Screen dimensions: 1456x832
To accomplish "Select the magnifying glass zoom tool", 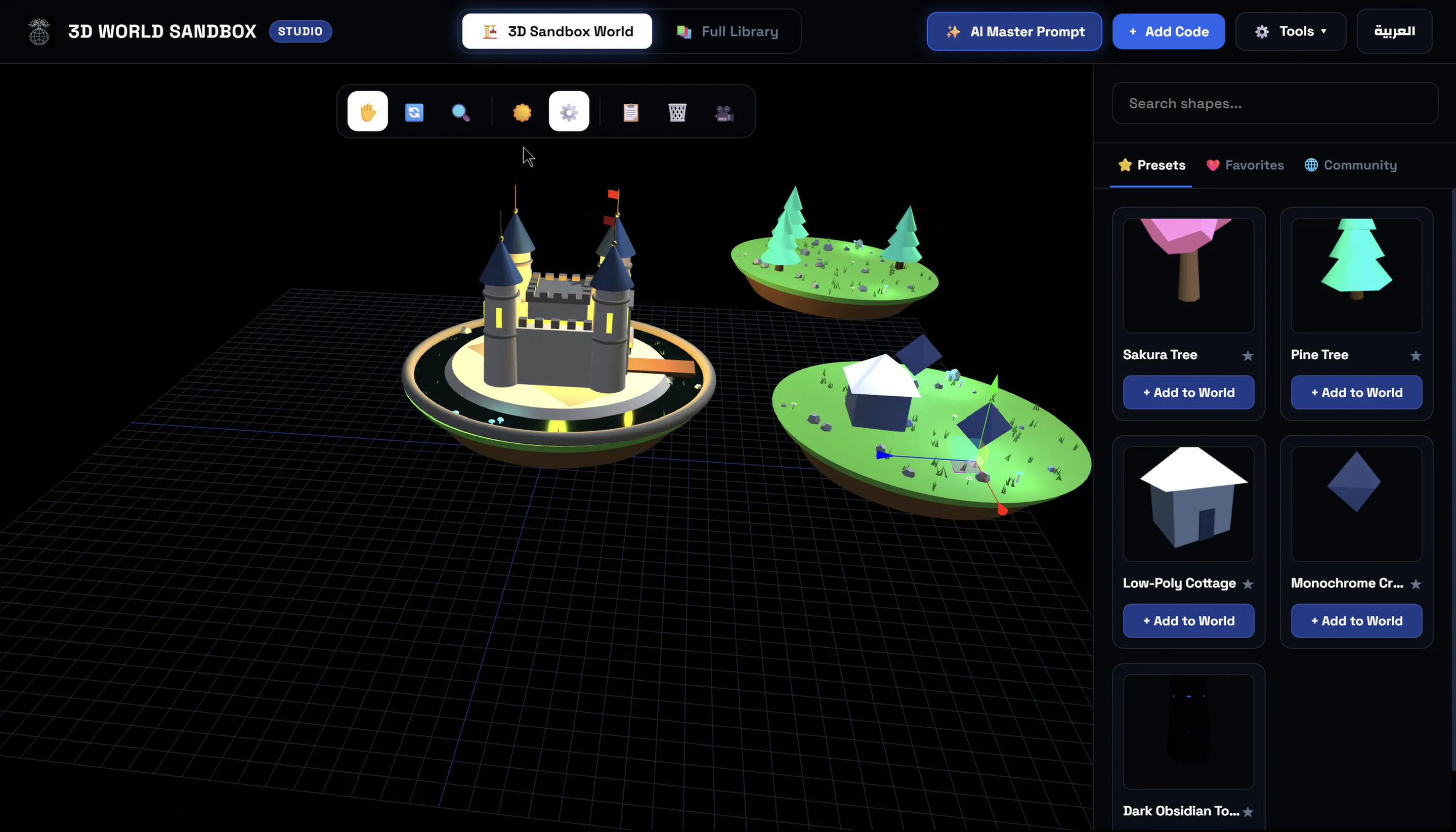I will pos(460,112).
